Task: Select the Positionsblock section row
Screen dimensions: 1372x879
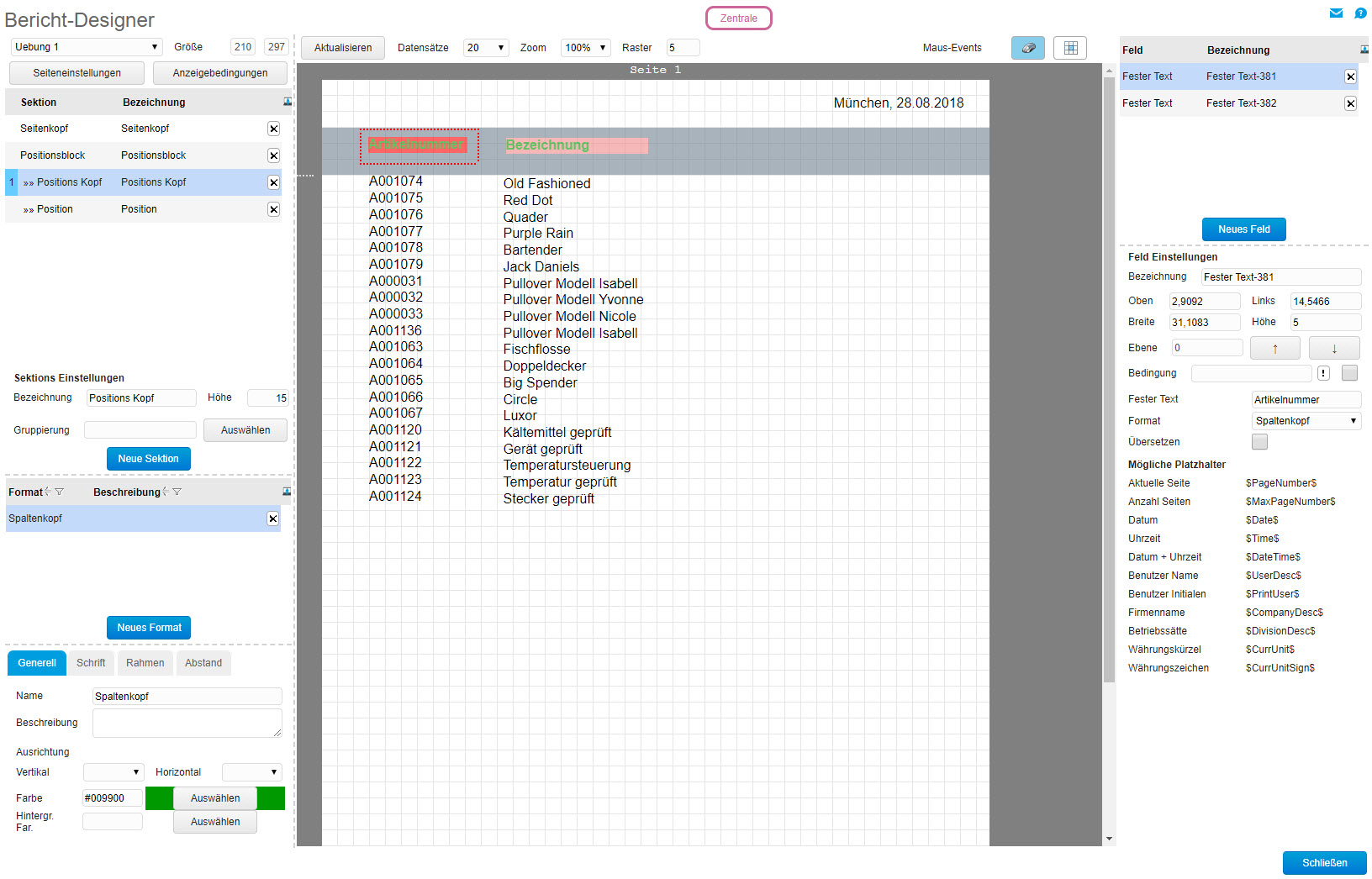Action: (143, 155)
